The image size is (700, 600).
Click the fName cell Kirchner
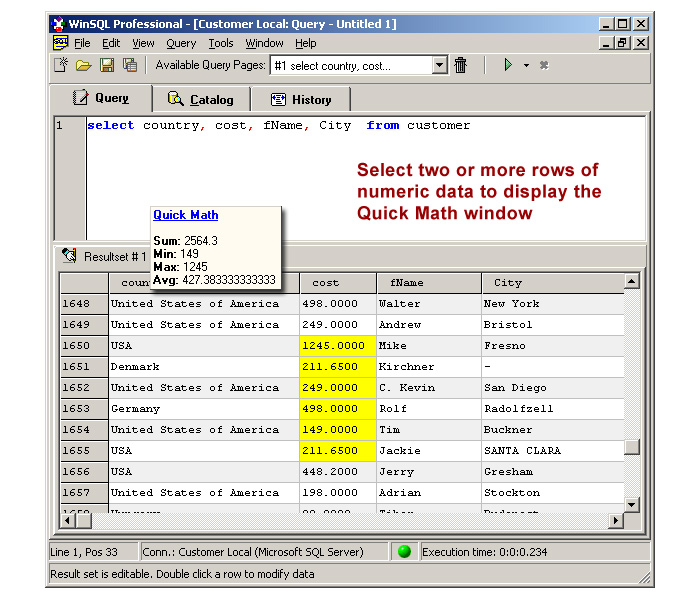(x=429, y=367)
